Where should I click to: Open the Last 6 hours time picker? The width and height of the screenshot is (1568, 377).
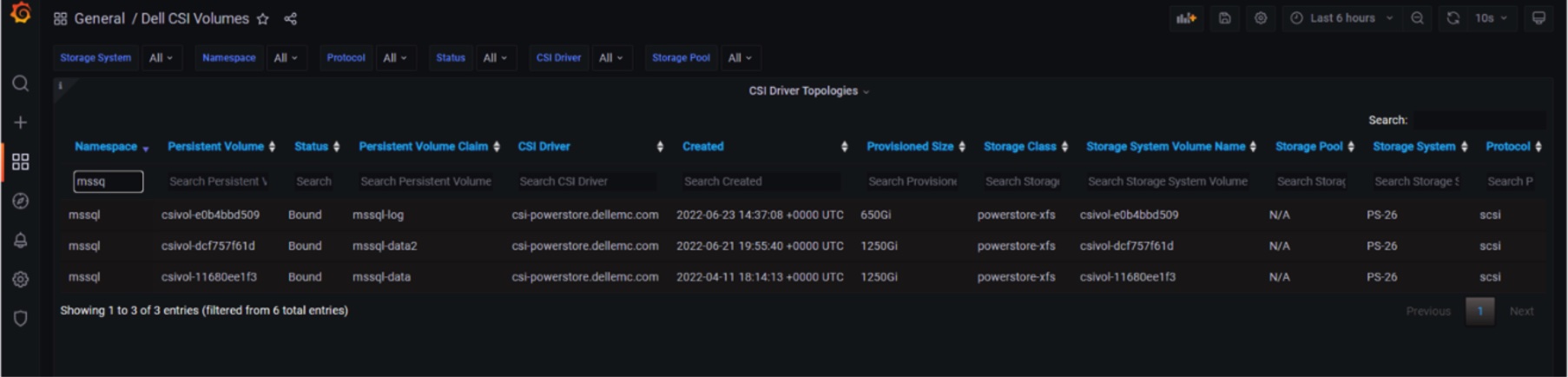point(1341,18)
